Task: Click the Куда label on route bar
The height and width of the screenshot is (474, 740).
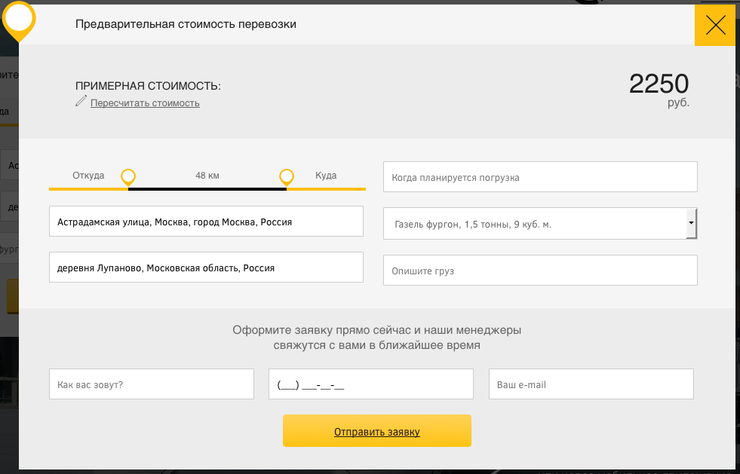Action: tap(326, 176)
